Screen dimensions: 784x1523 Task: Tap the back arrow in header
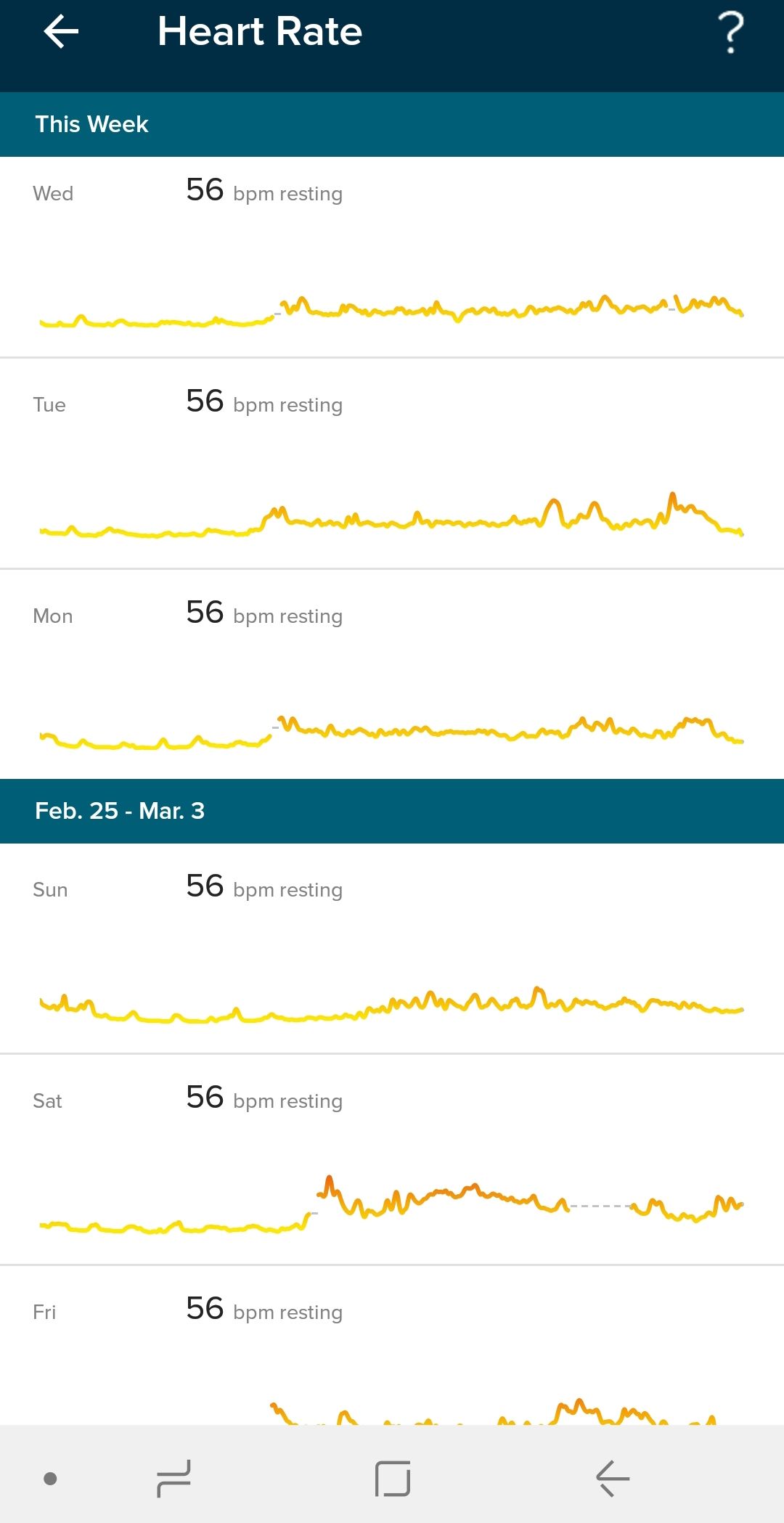click(61, 33)
